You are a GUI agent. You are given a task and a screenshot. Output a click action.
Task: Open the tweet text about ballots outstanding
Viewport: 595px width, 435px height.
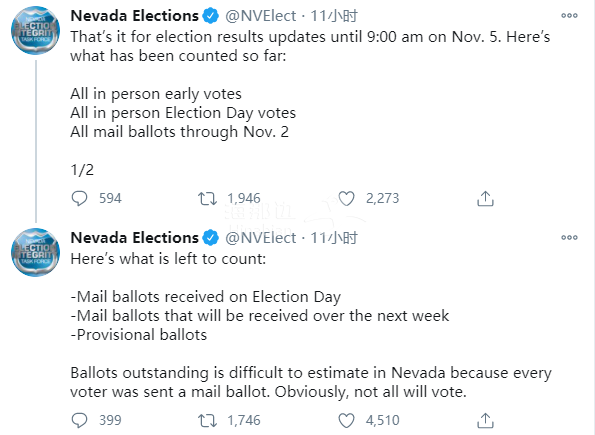point(311,382)
